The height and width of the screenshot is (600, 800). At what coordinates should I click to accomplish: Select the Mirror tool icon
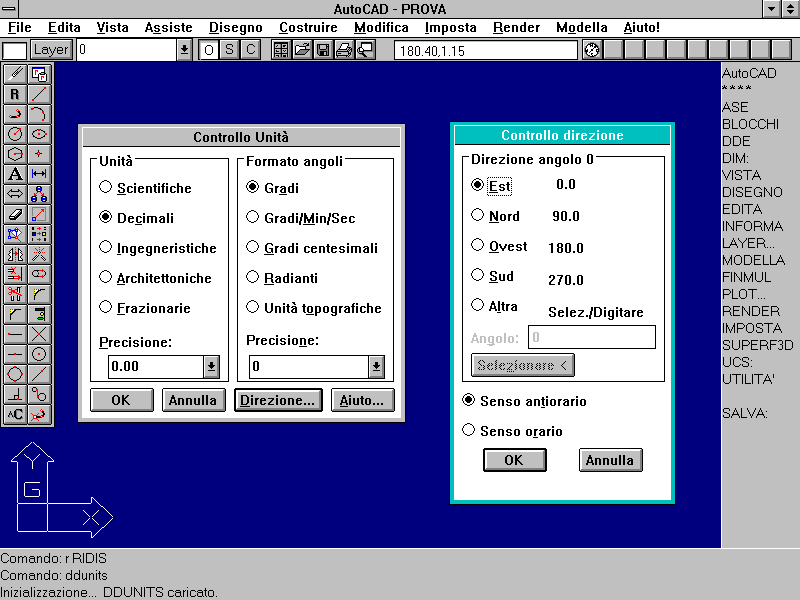[x=15, y=254]
